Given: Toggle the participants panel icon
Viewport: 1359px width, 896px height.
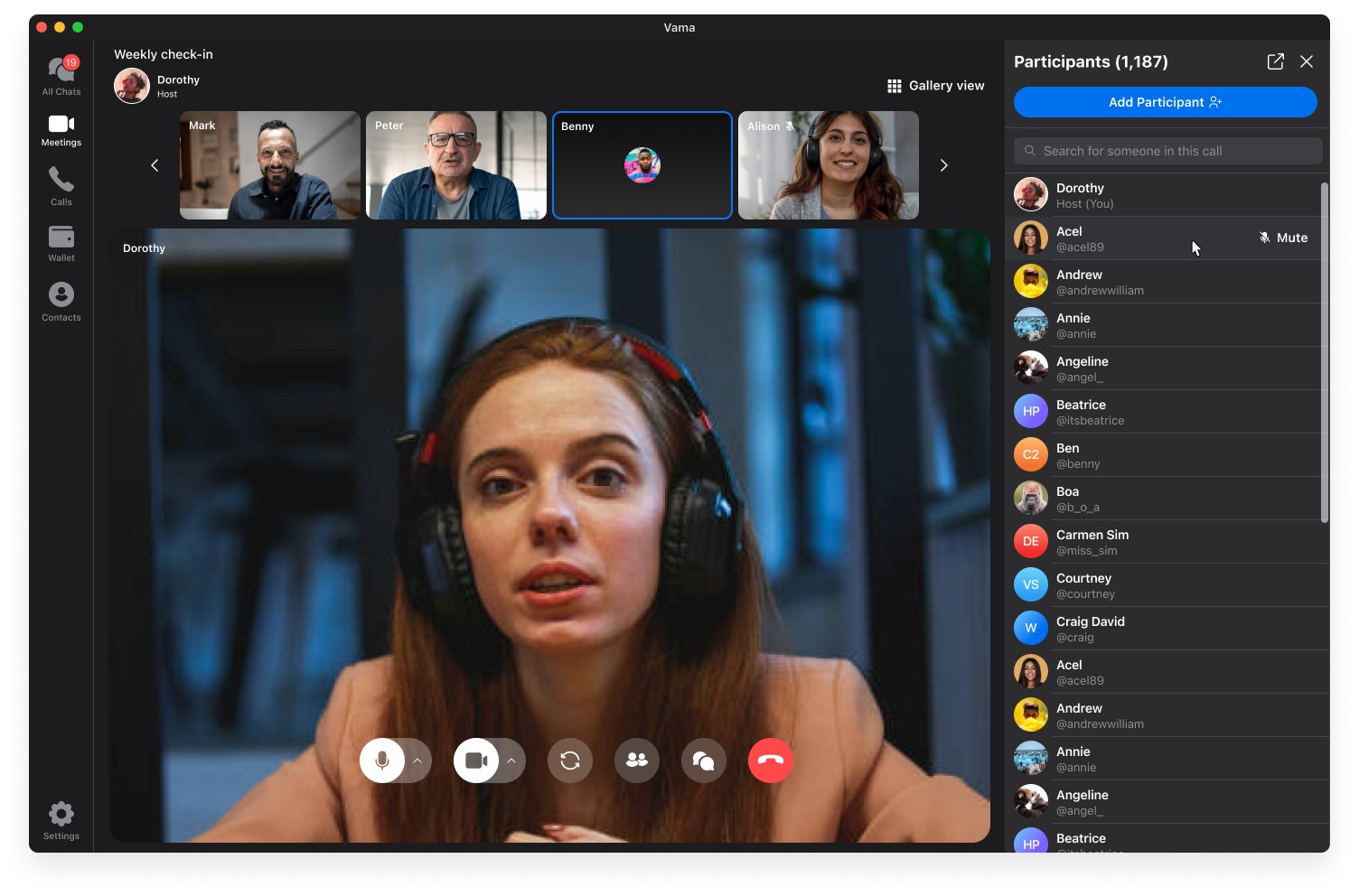Looking at the screenshot, I should (x=637, y=761).
